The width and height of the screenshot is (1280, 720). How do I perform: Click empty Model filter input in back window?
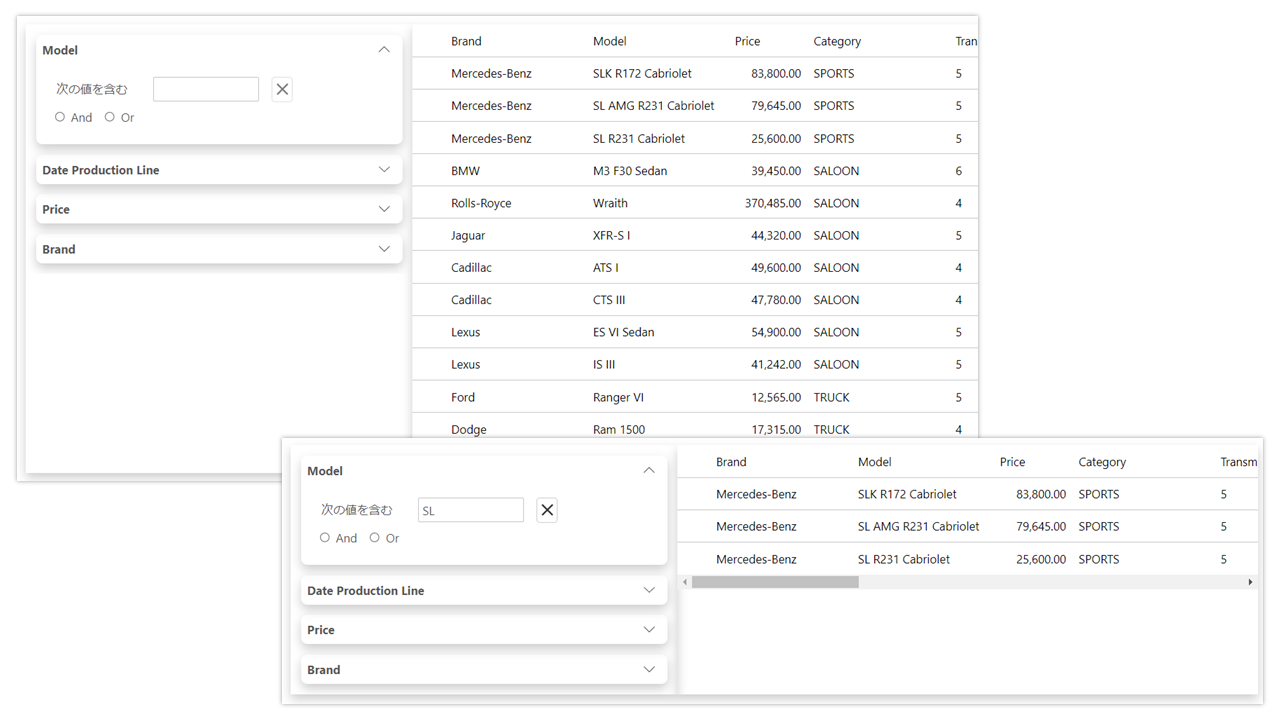(x=206, y=89)
